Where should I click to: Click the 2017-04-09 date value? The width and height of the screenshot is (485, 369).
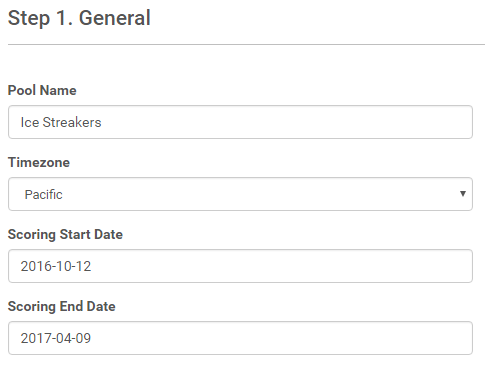56,338
